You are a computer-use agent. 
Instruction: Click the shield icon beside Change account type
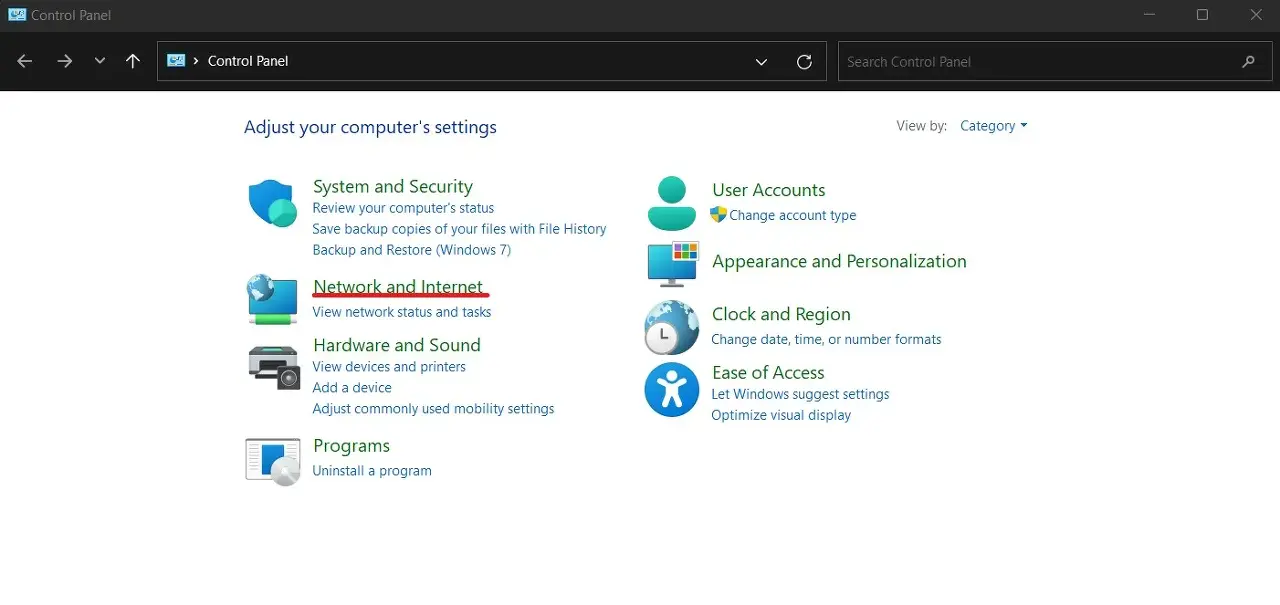718,215
